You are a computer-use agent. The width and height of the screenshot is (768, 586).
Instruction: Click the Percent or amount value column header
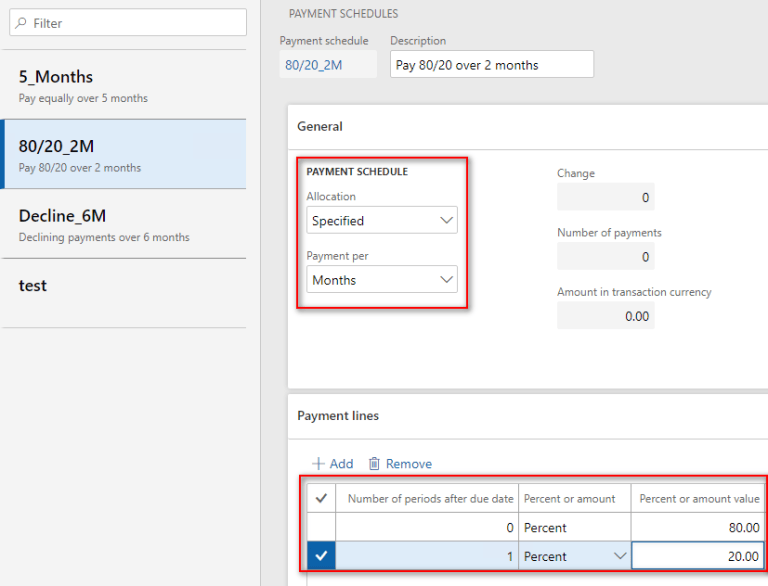[x=697, y=498]
